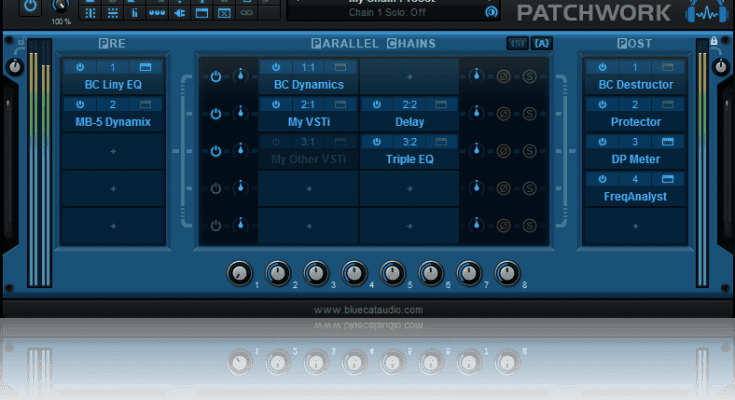Bypass the BC Dynamics plugin power button
This screenshot has width=735, height=400.
pyautogui.click(x=278, y=67)
